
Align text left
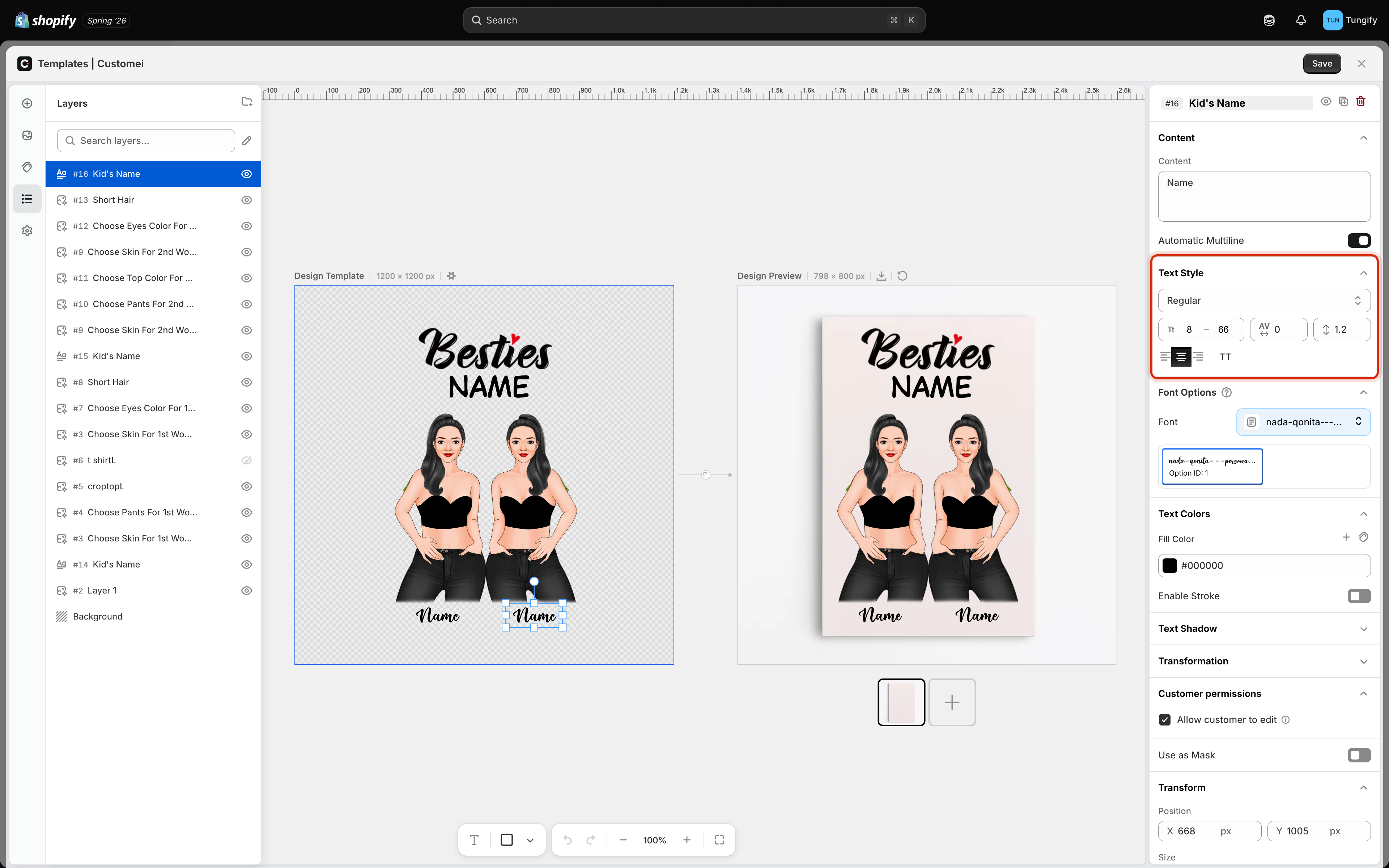pos(1165,357)
